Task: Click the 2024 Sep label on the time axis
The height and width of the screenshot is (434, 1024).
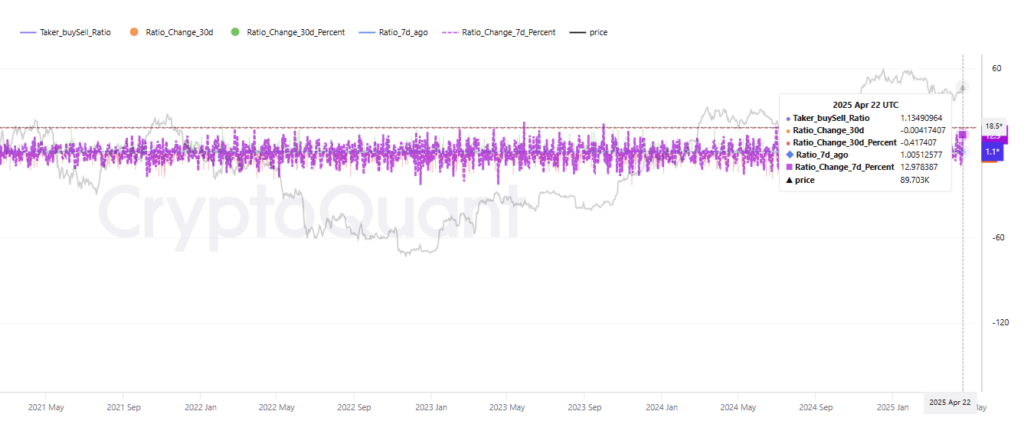Action: 816,408
